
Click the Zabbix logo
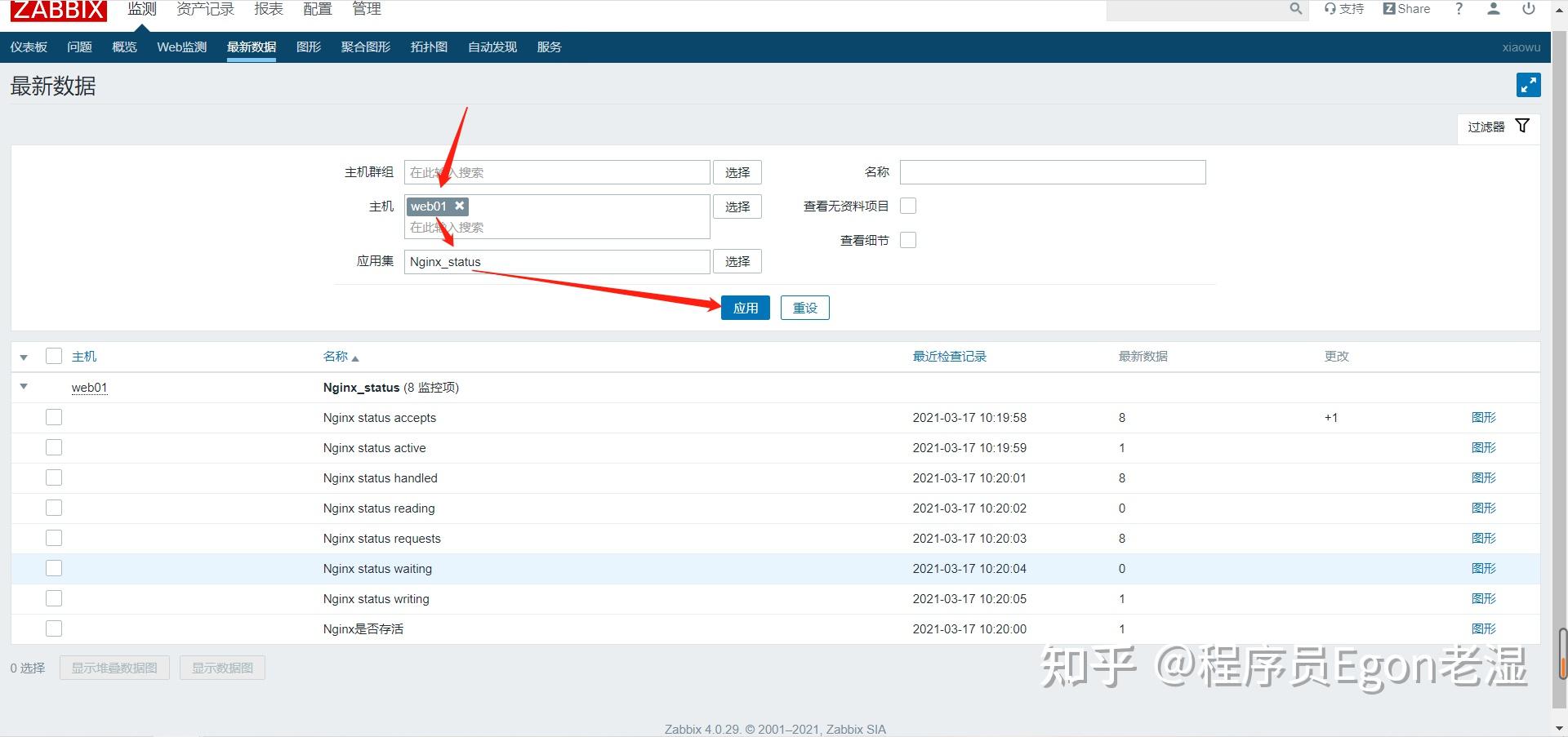58,10
